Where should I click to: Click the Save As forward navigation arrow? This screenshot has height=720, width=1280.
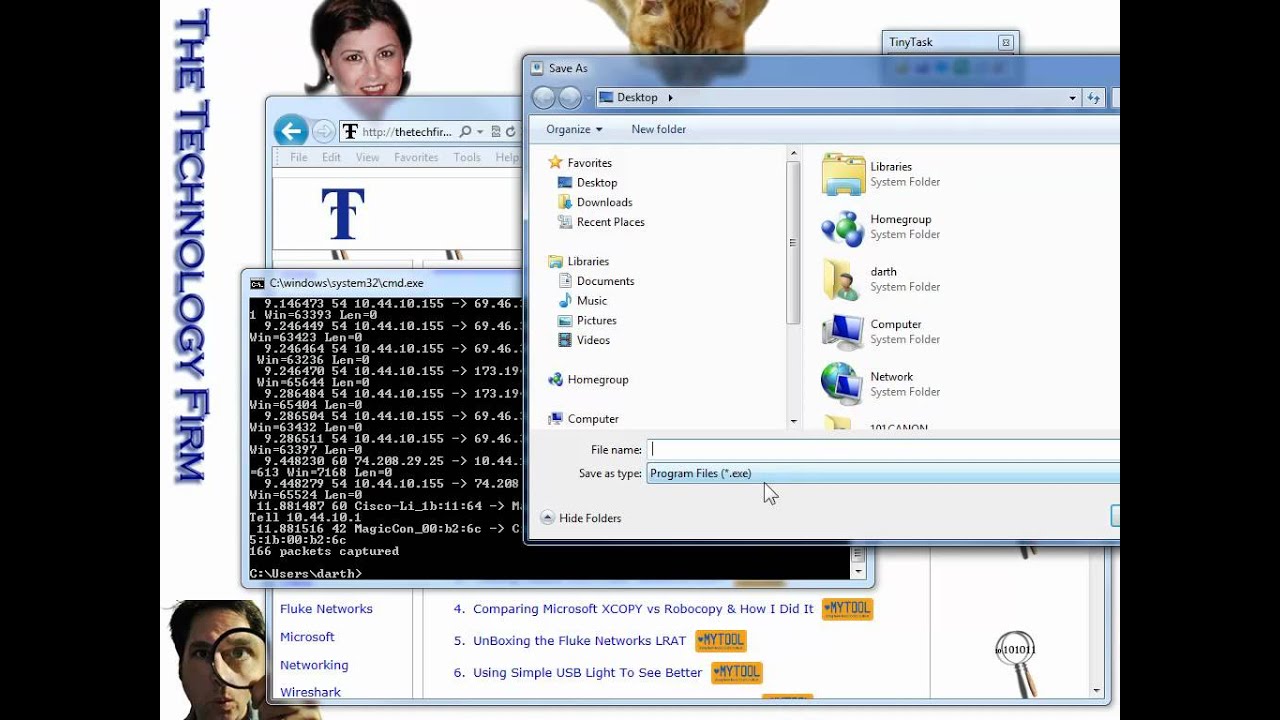[570, 97]
